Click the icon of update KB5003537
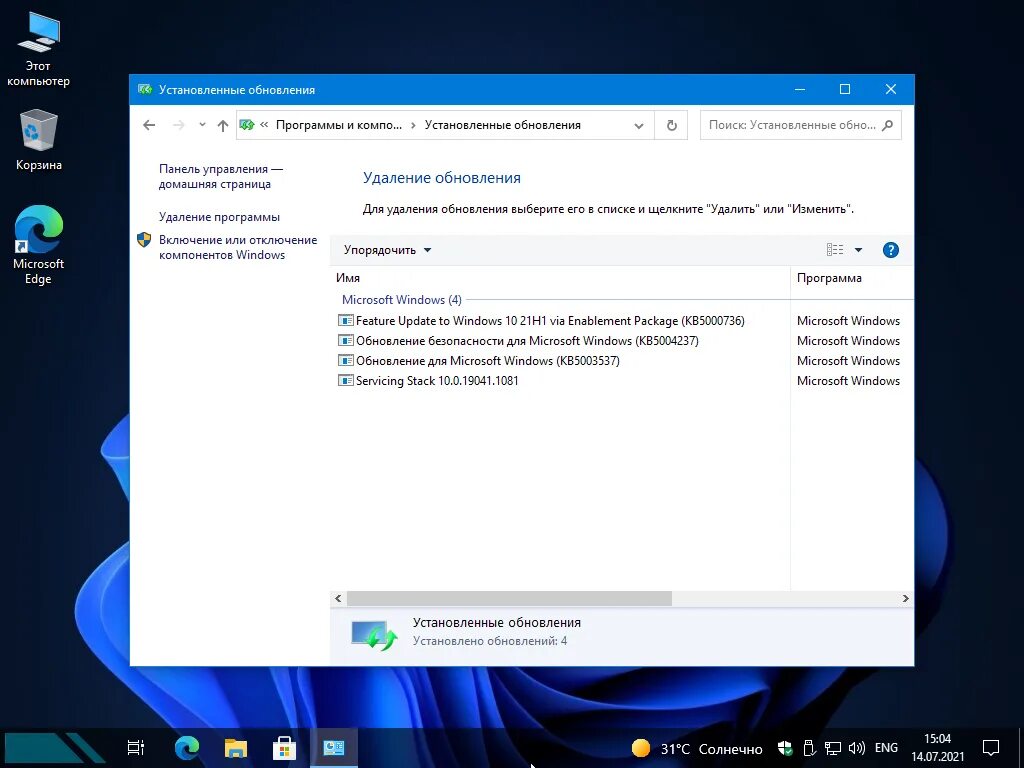Screen dimensions: 1024x768 click(x=345, y=360)
